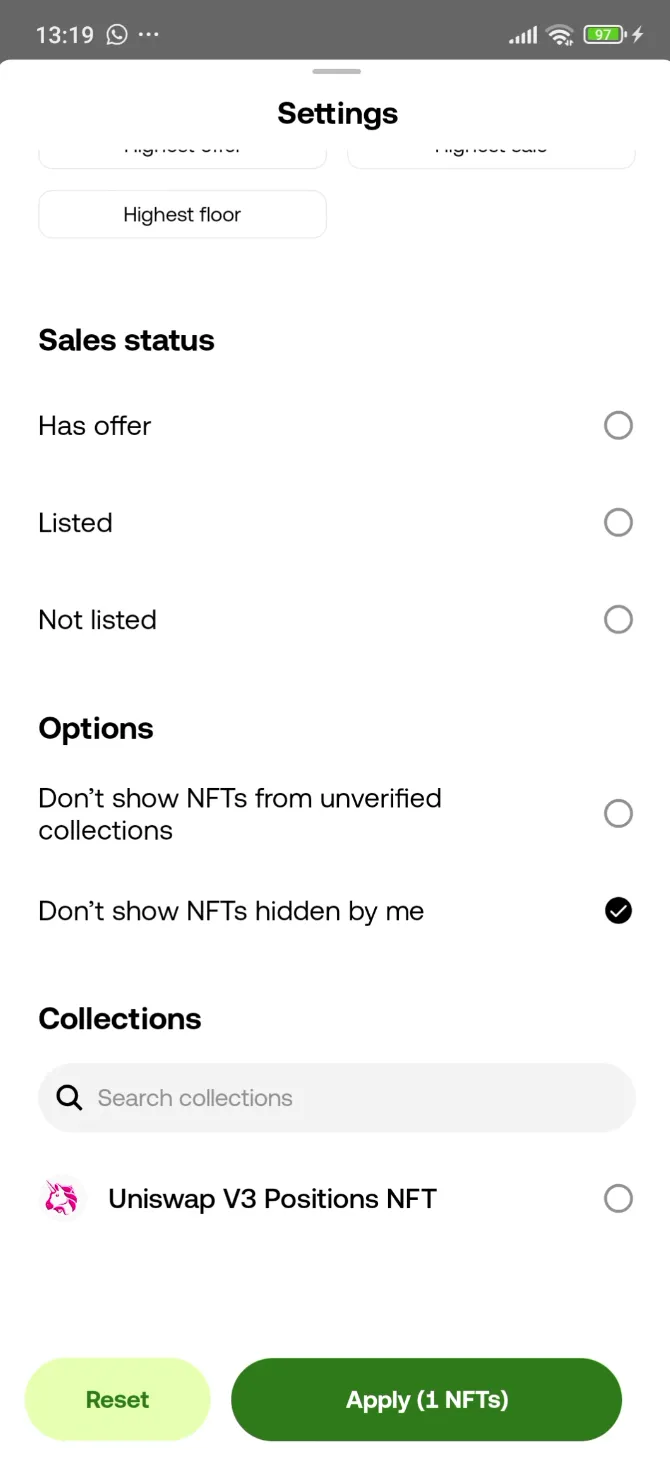Enable hiding NFTs from unverified collections

[x=618, y=814]
